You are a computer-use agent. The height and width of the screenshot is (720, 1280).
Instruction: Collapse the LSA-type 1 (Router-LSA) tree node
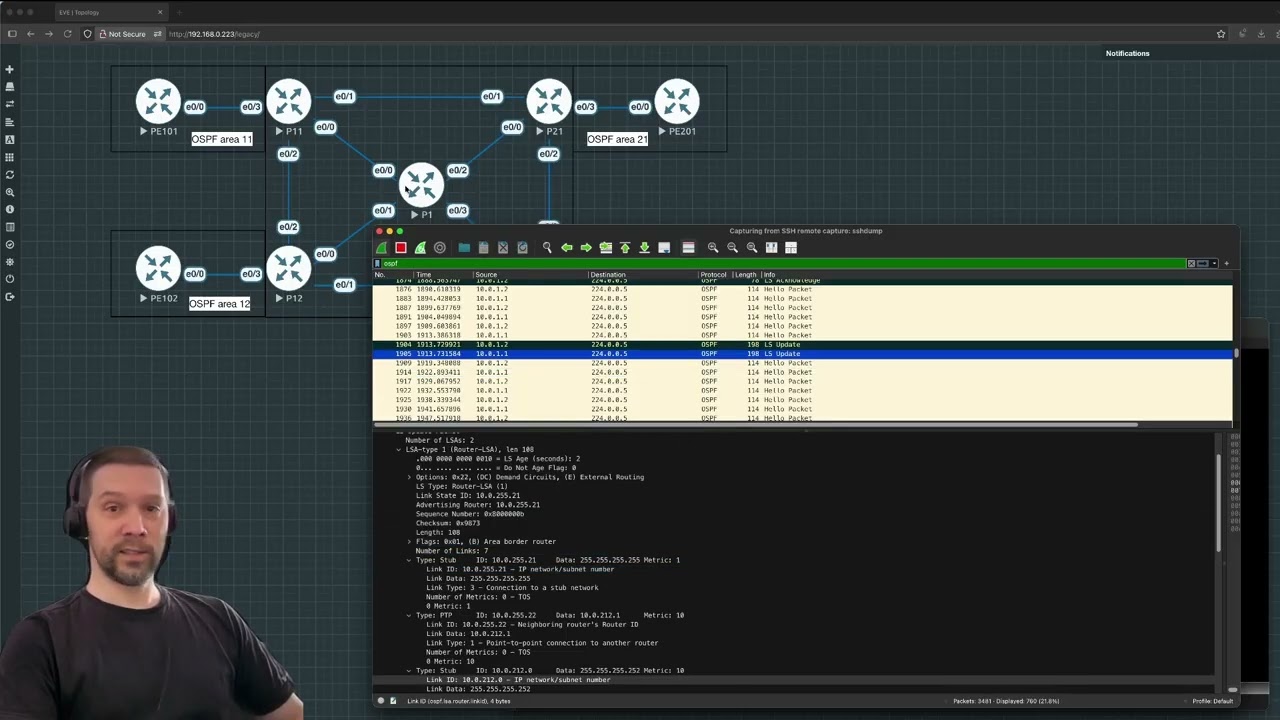click(398, 450)
